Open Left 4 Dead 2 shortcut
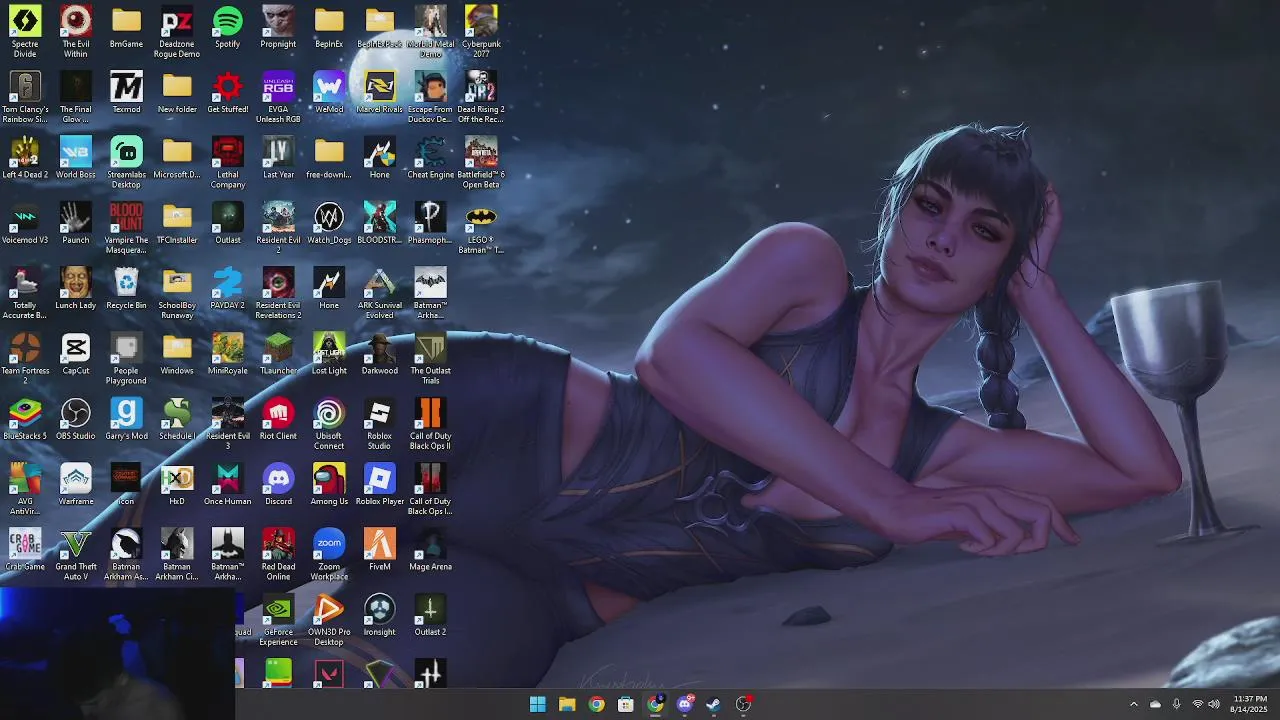 [25, 158]
